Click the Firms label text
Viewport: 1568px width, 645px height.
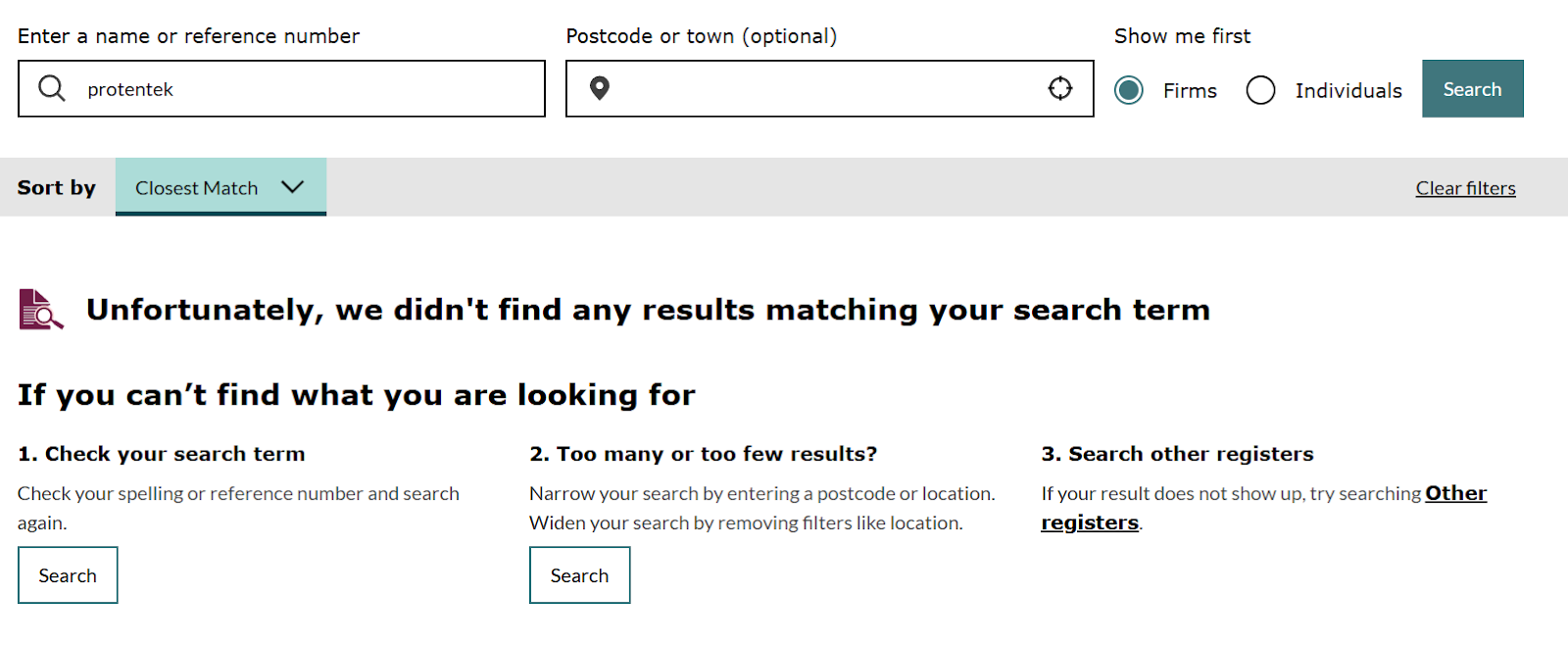click(x=1190, y=90)
